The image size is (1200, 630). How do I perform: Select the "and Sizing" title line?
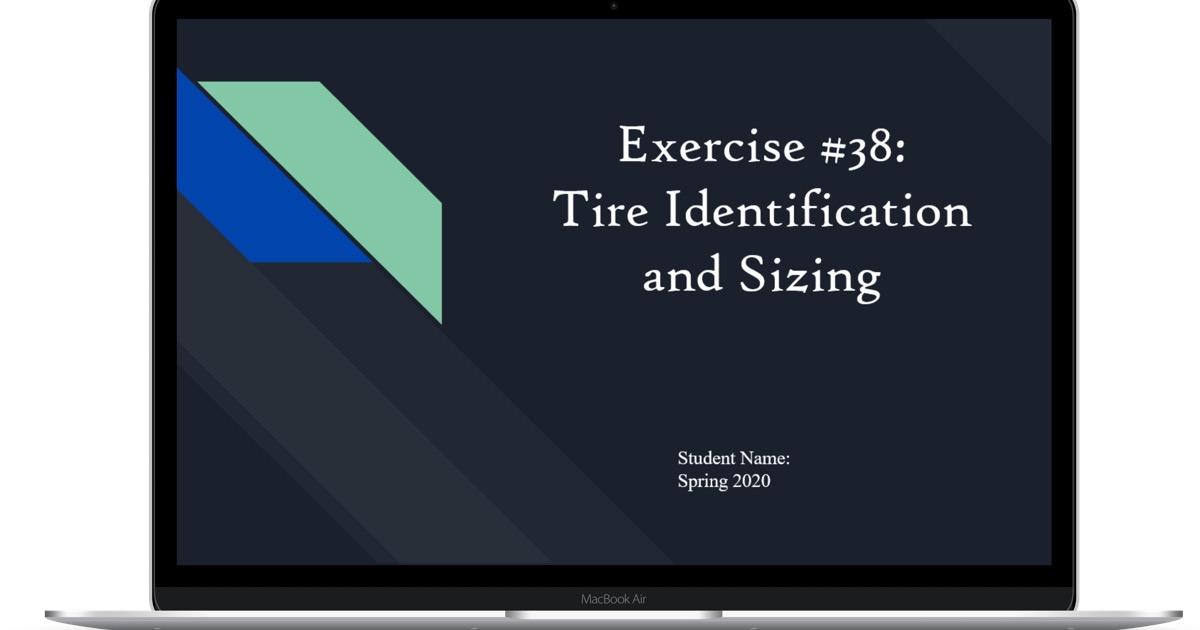[x=762, y=277]
